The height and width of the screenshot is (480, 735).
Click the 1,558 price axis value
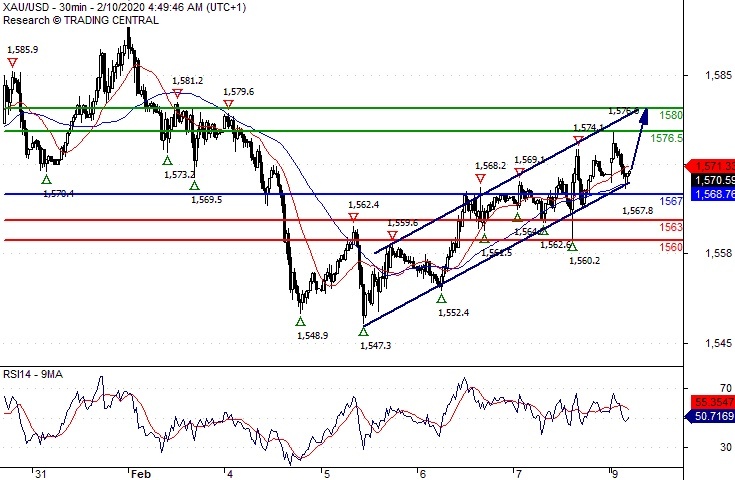(718, 254)
